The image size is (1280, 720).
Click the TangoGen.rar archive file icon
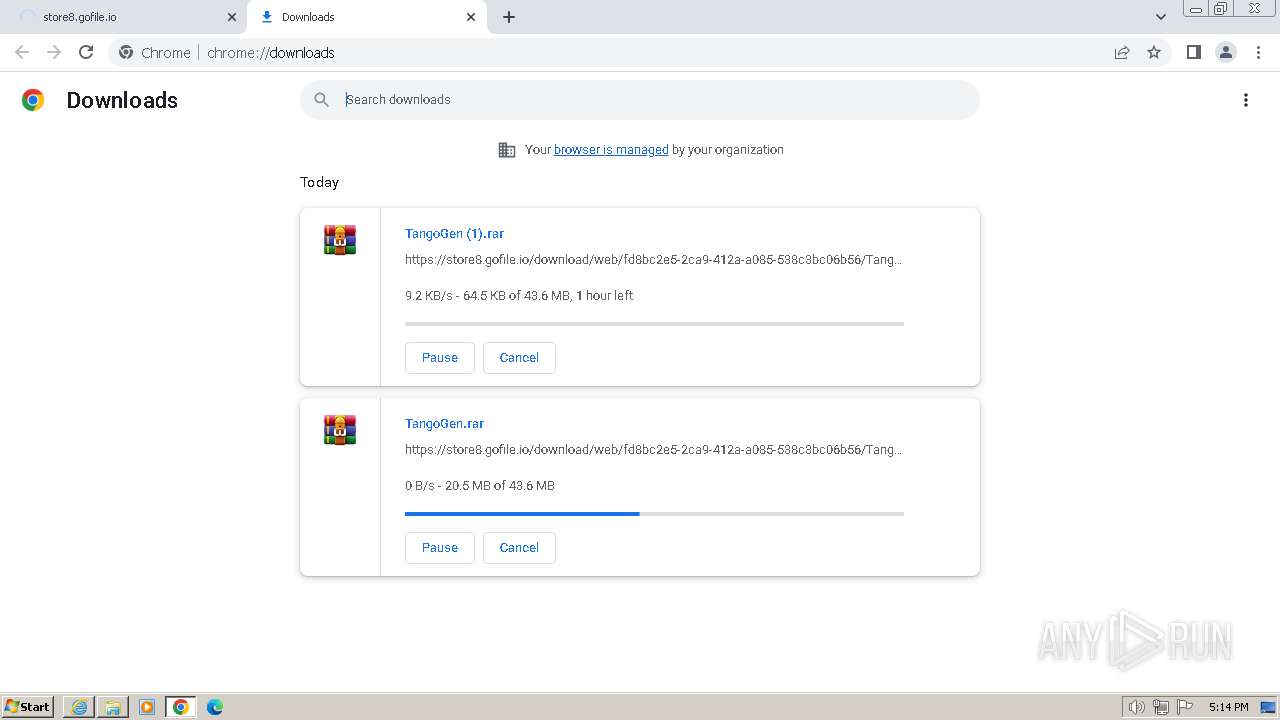click(x=340, y=430)
